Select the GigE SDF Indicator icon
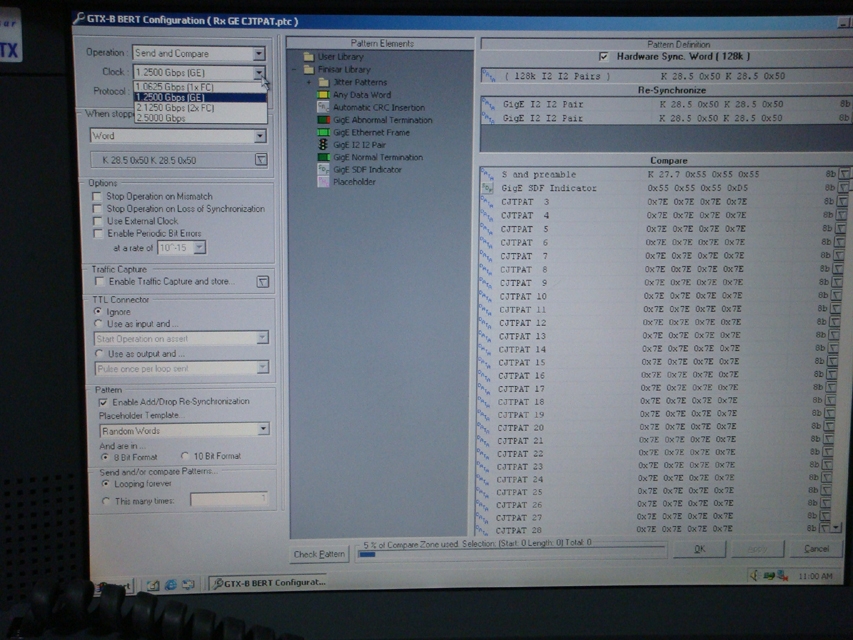 (x=323, y=169)
